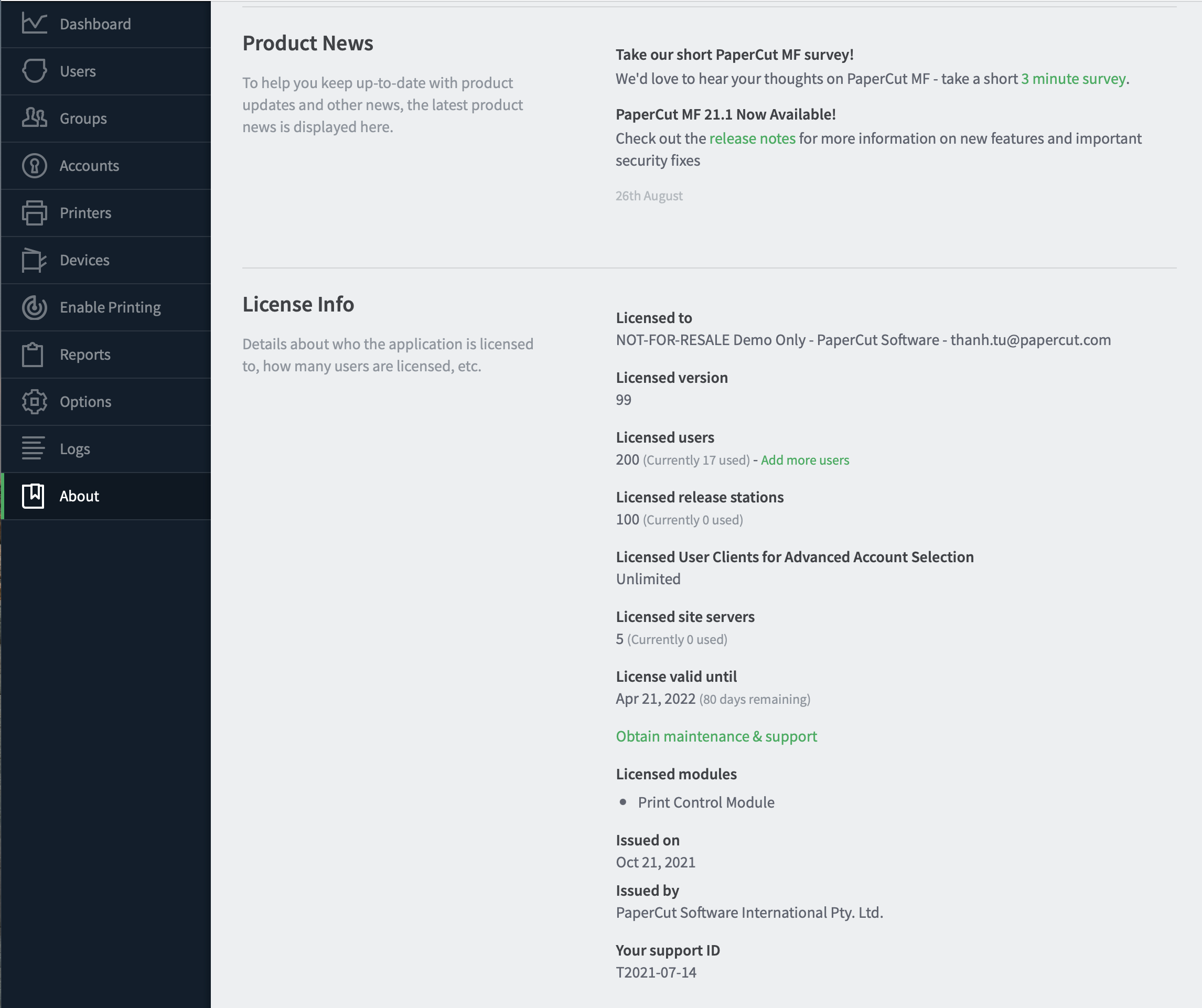
Task: Click the License valid until date
Action: [x=655, y=699]
